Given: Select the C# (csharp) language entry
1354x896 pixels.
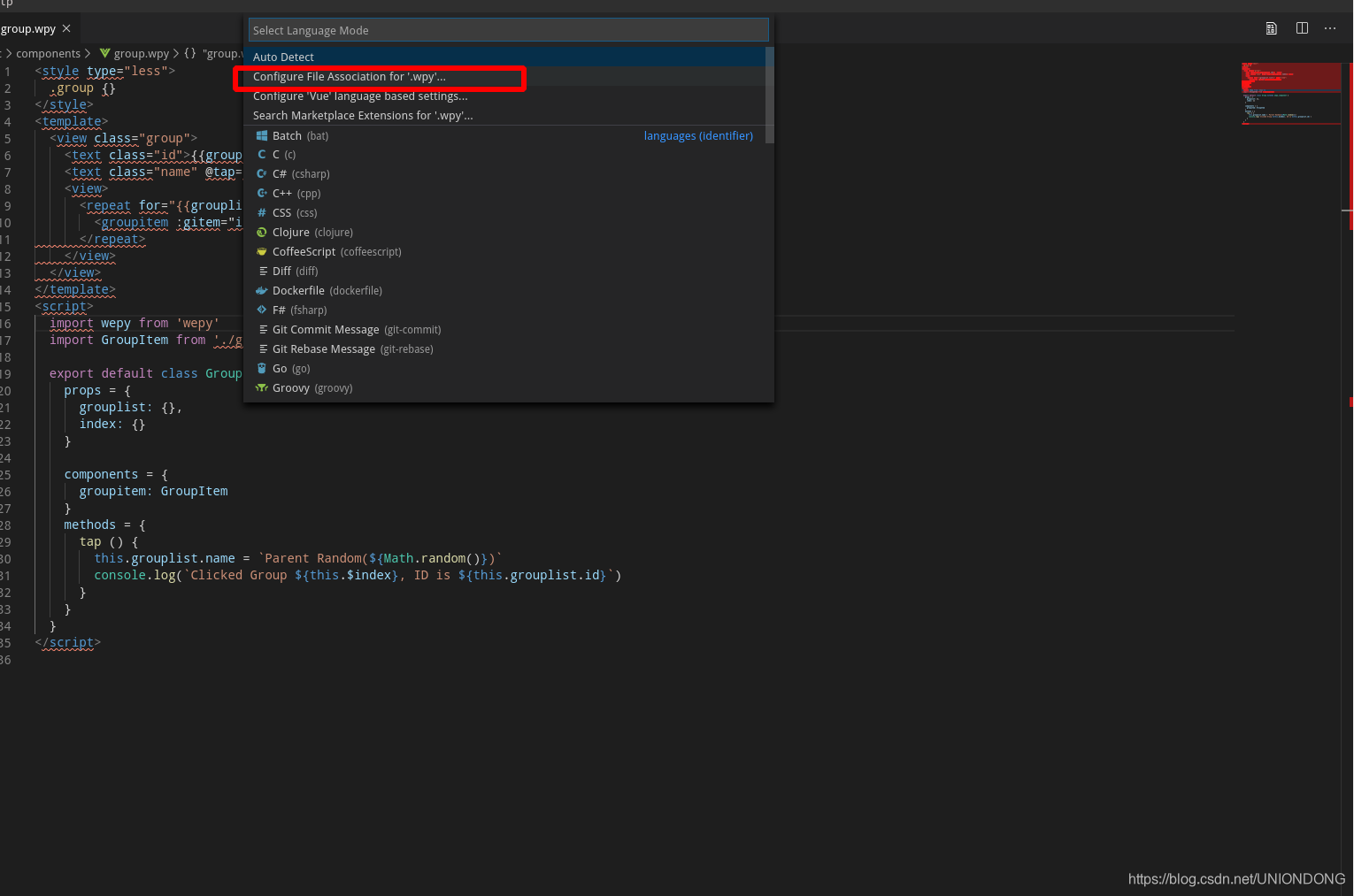Looking at the screenshot, I should 504,174.
